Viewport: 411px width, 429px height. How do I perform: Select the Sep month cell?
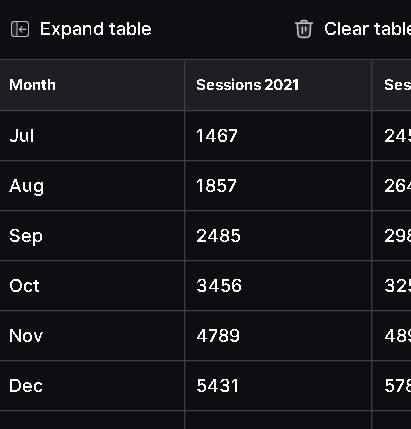coord(92,236)
